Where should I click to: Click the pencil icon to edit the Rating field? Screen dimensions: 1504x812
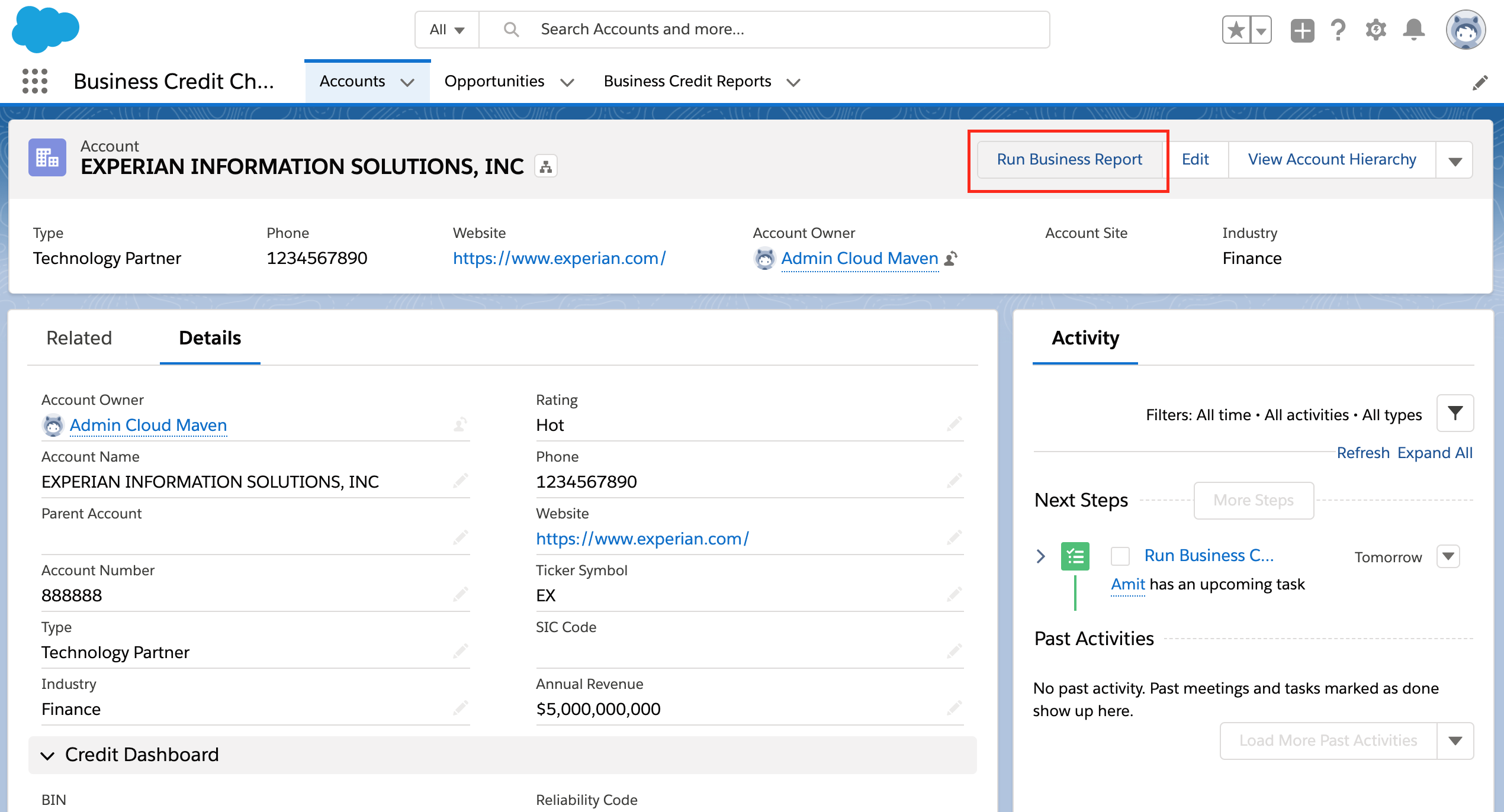pyautogui.click(x=955, y=424)
